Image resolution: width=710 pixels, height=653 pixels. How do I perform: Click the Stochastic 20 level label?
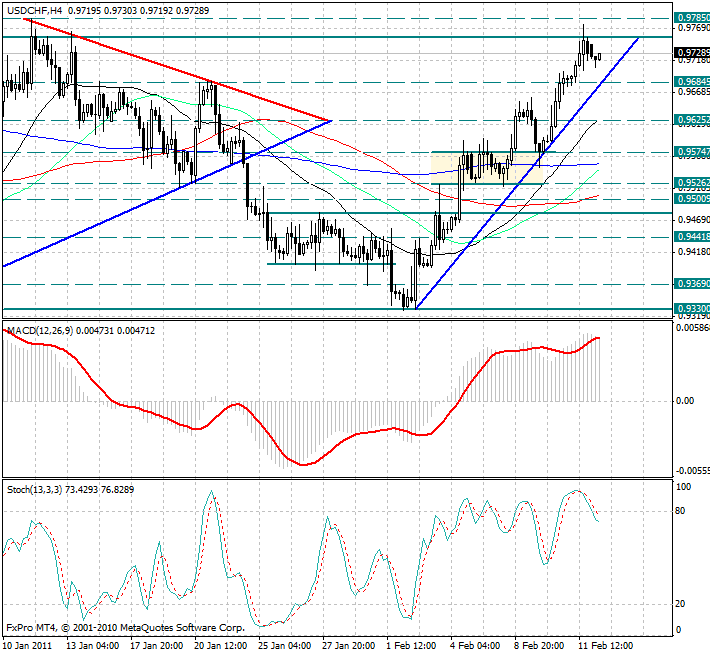(x=680, y=604)
